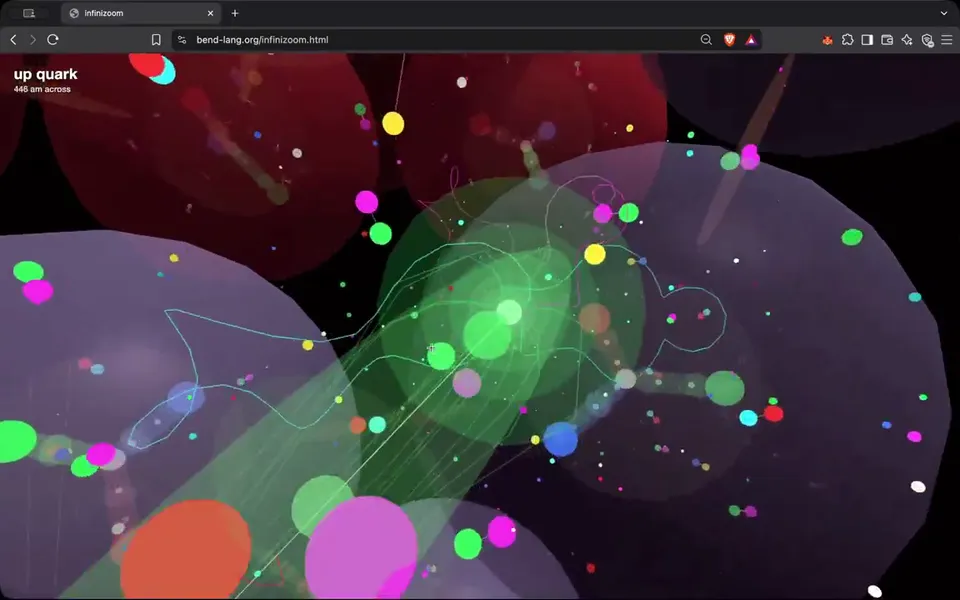This screenshot has width=960, height=600.
Task: Open a new tab
Action: [x=235, y=13]
